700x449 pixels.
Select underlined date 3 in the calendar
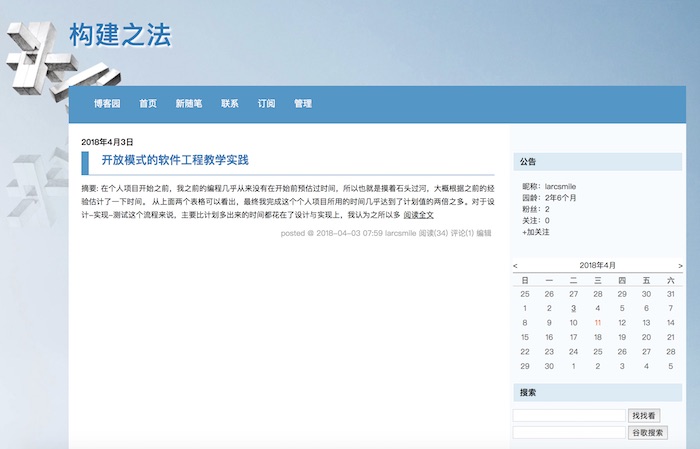click(573, 309)
